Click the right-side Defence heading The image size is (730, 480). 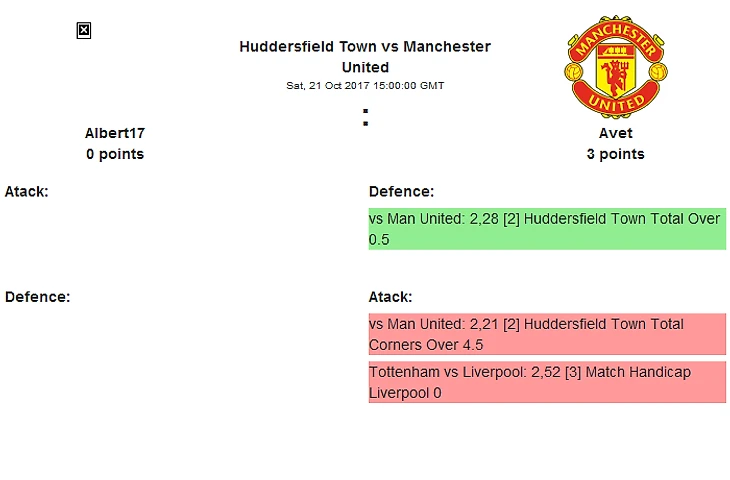[401, 191]
